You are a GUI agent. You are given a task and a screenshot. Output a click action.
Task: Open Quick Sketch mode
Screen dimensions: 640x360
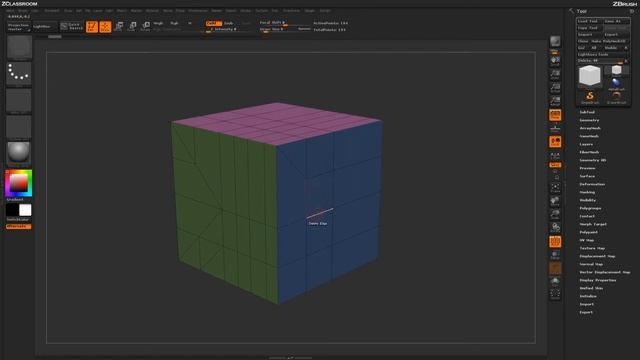(x=72, y=27)
